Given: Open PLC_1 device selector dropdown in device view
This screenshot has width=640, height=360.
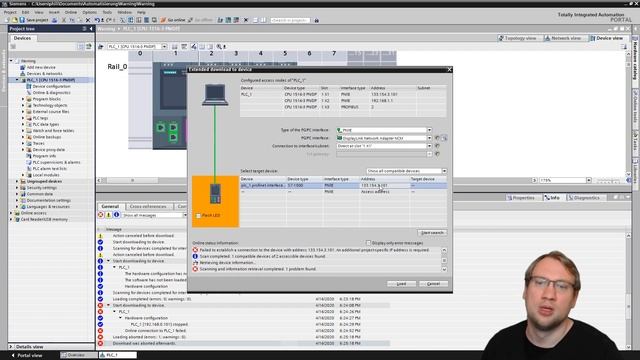Looking at the screenshot, I should click(164, 47).
